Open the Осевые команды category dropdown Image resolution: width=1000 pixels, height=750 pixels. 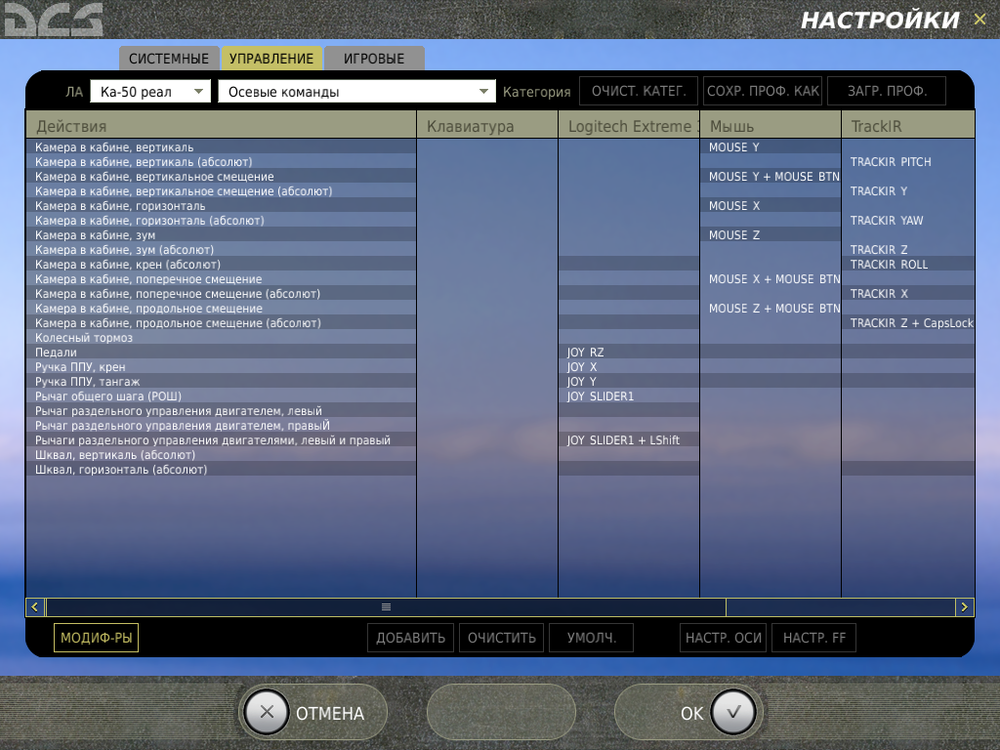click(355, 90)
